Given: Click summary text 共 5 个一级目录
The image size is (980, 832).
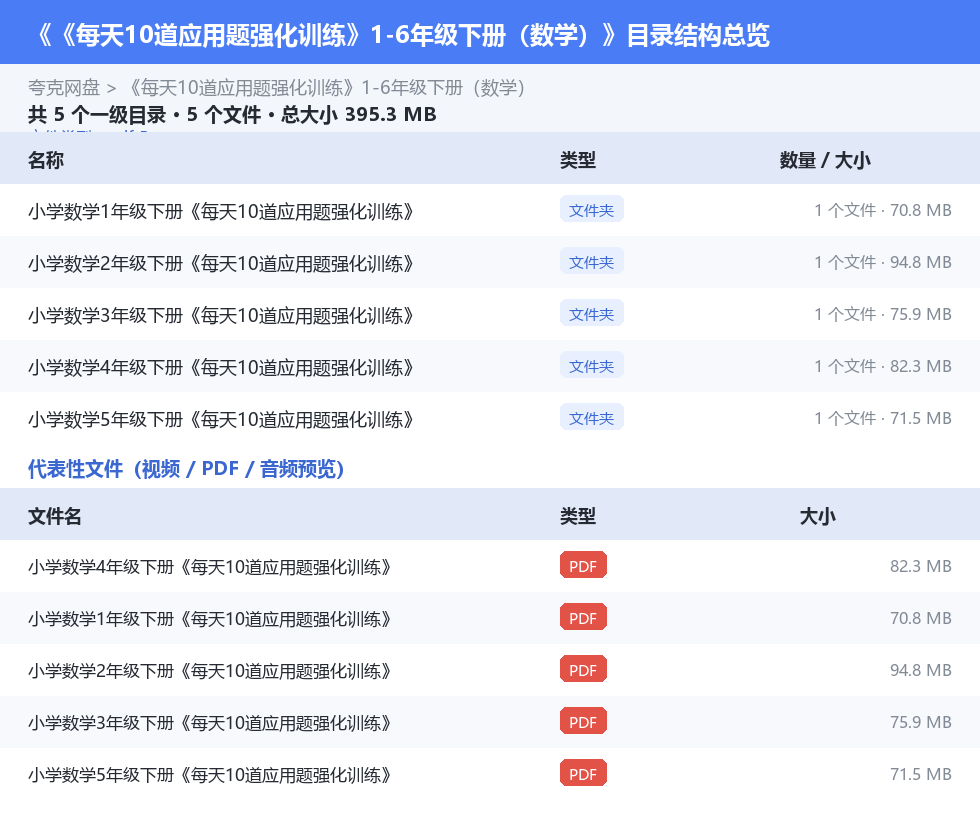Looking at the screenshot, I should 97,114.
